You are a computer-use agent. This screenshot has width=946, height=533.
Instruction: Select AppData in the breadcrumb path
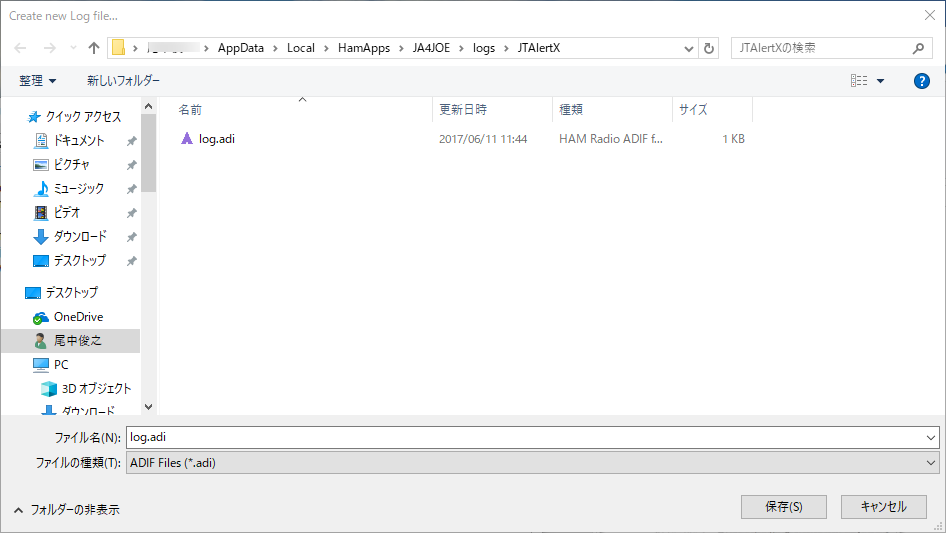(x=241, y=48)
